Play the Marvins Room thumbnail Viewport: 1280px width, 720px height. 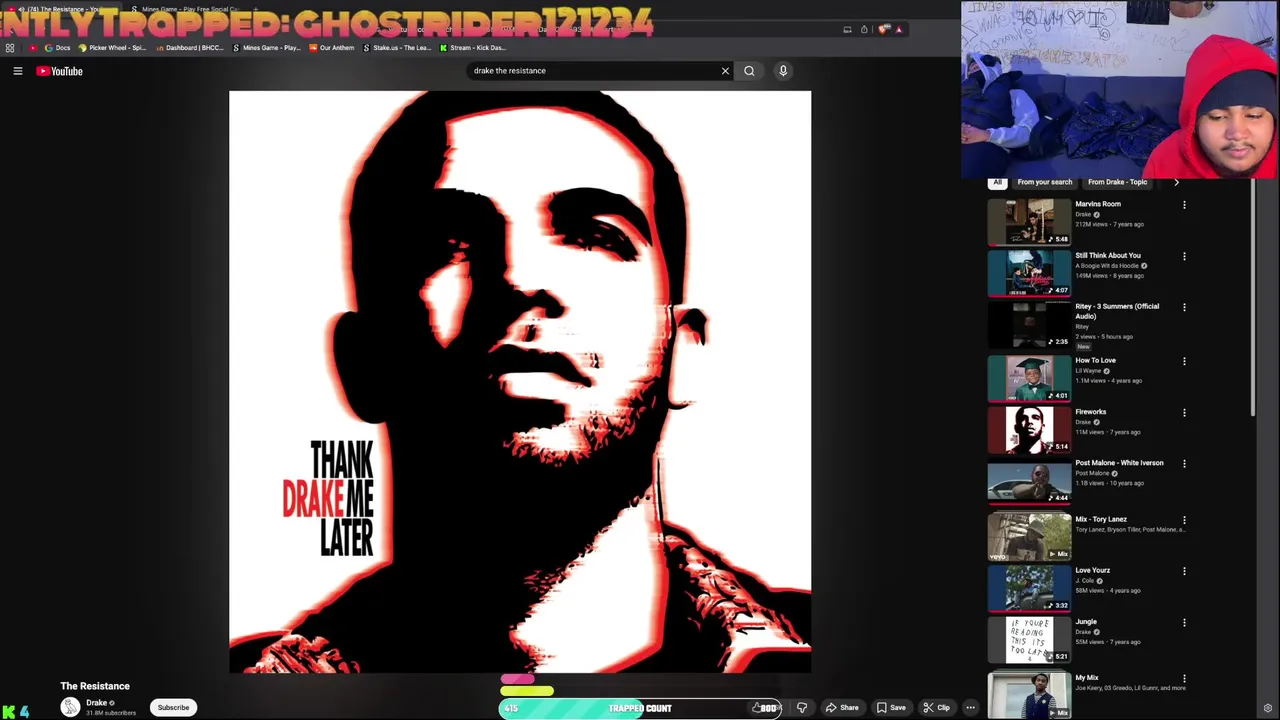pyautogui.click(x=1028, y=221)
